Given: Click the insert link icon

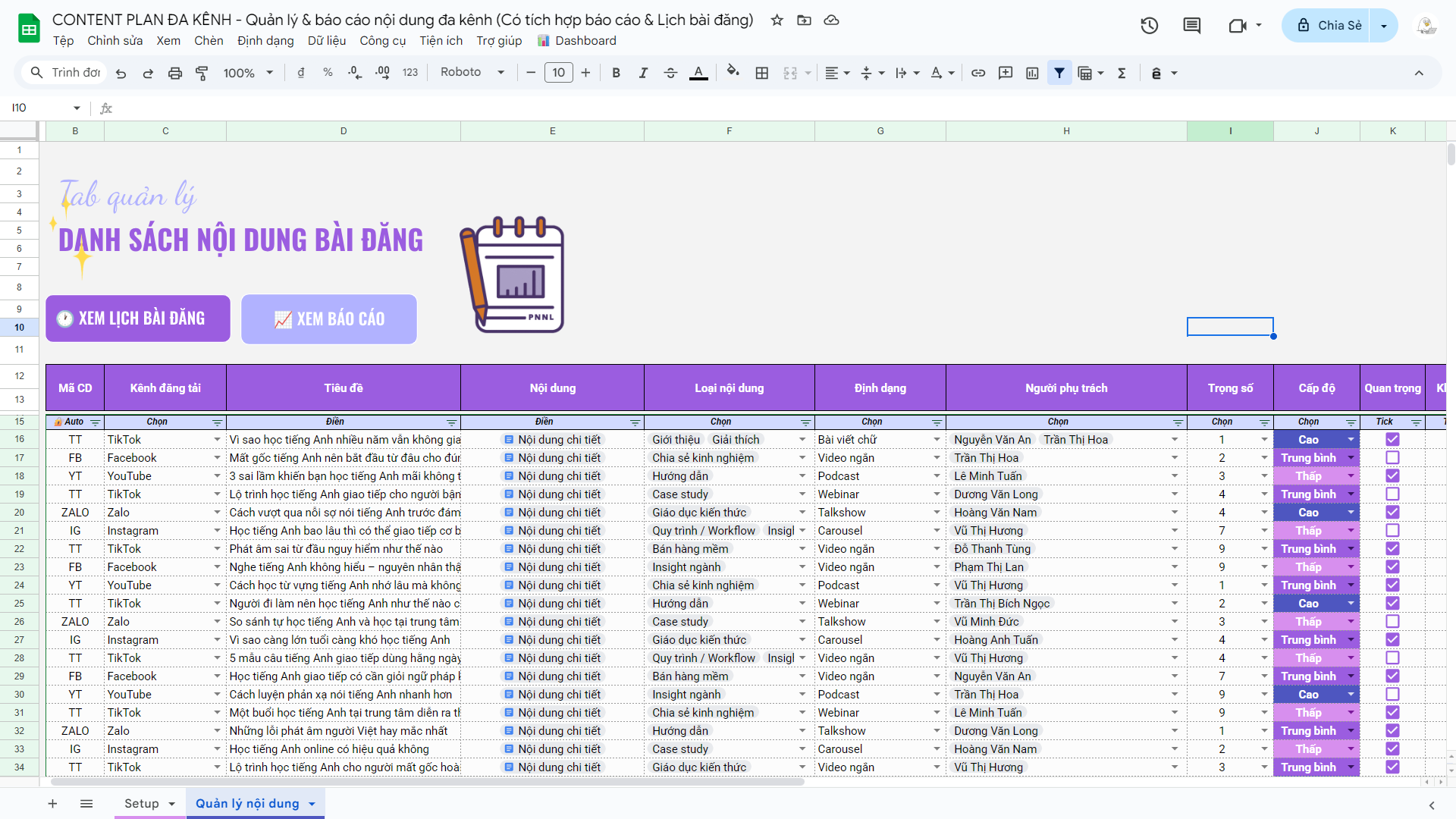Looking at the screenshot, I should [978, 73].
